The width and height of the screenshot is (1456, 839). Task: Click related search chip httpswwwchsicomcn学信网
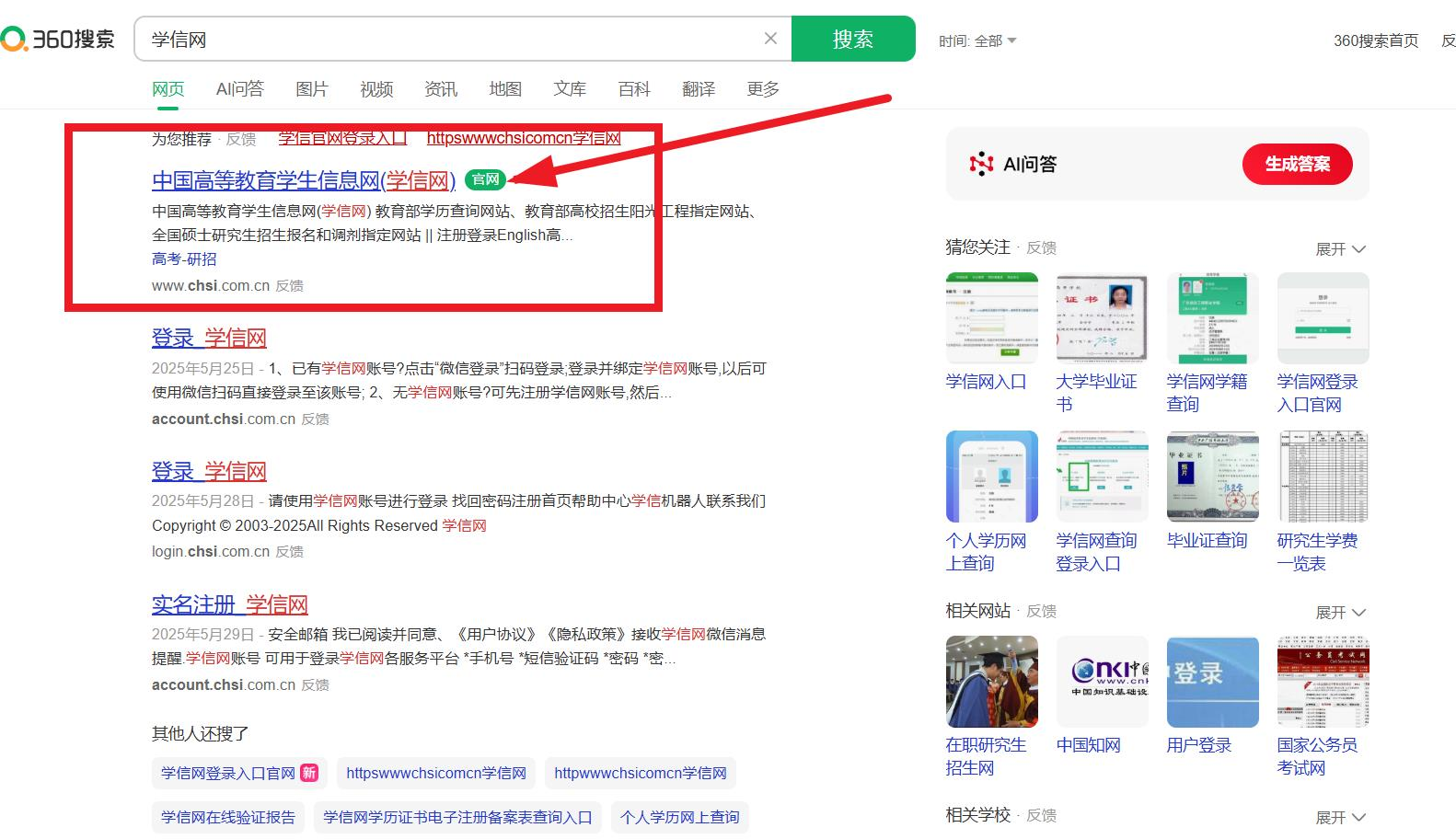436,773
